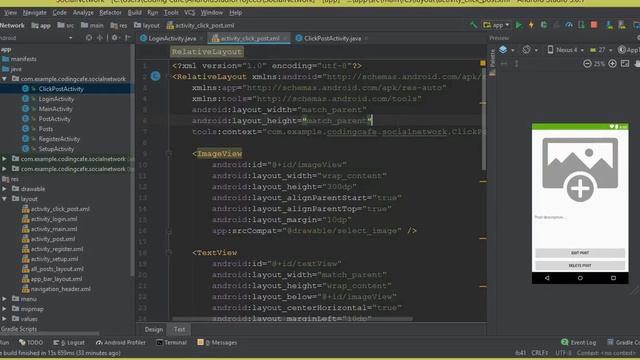Click the hide project panel icon
The width and height of the screenshot is (640, 360).
[128, 38]
